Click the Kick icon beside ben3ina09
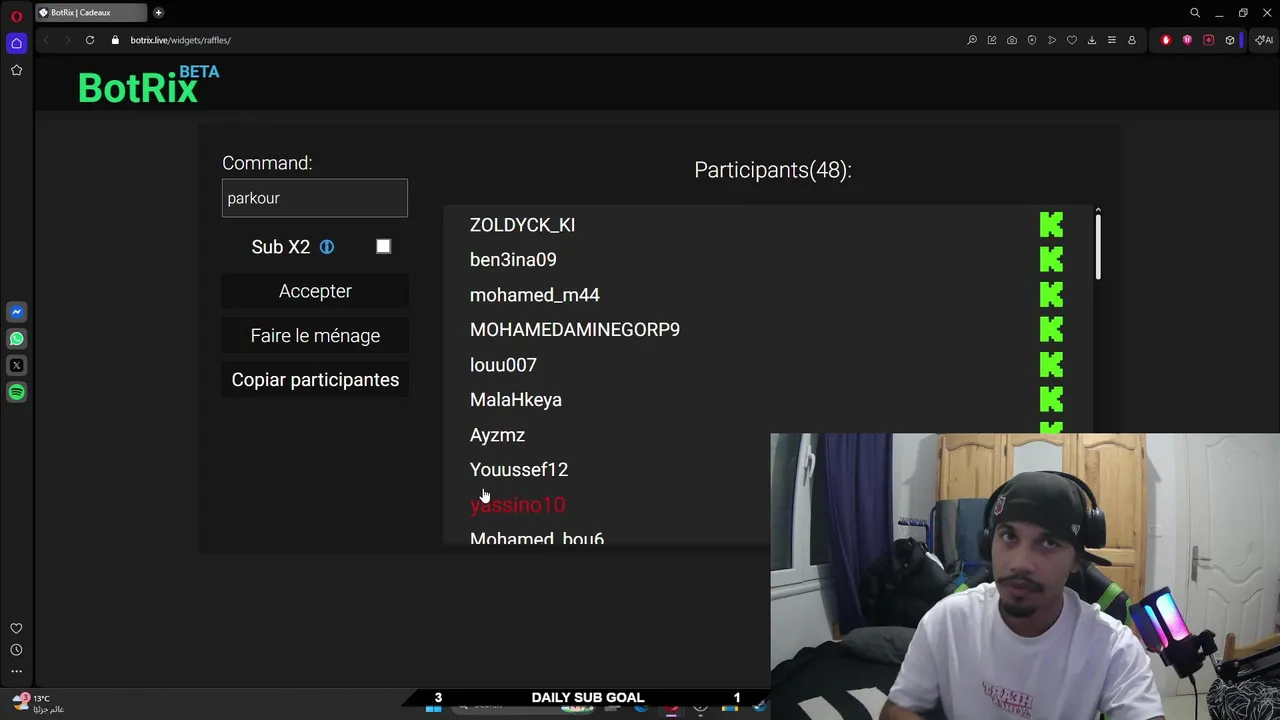 point(1051,260)
